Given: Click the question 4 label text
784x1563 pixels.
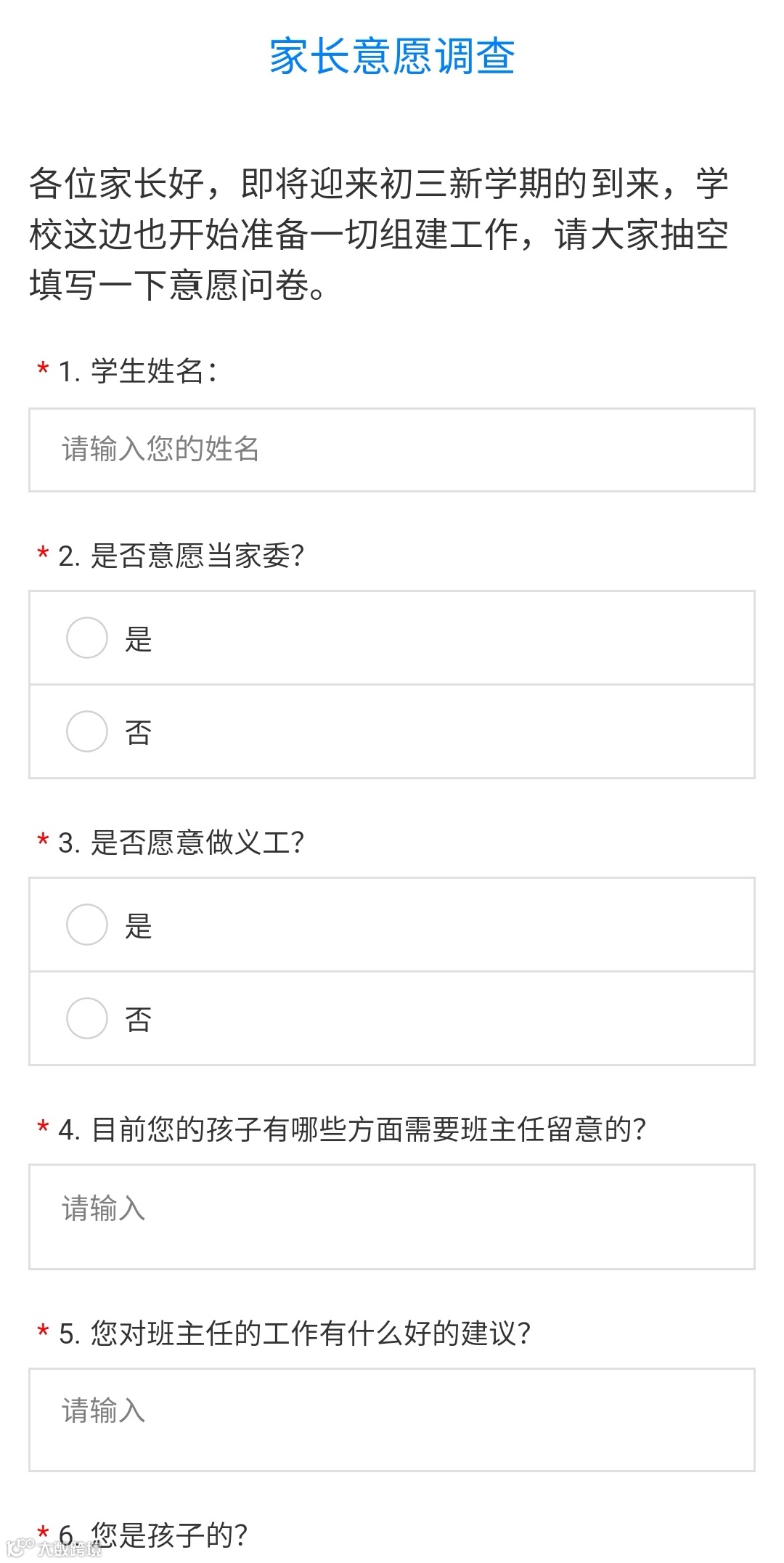Looking at the screenshot, I should point(352,1129).
